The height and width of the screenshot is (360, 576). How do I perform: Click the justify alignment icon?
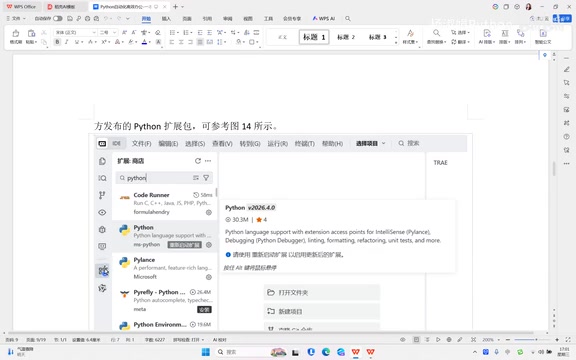200,42
